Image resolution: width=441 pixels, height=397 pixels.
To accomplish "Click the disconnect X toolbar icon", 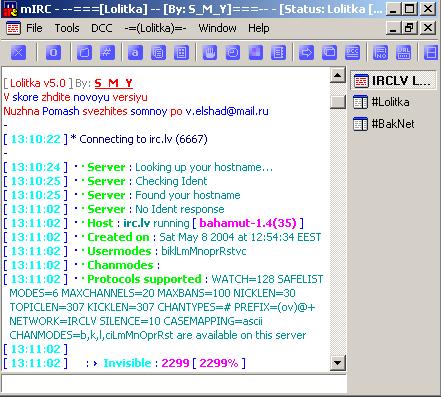I will click(18, 52).
